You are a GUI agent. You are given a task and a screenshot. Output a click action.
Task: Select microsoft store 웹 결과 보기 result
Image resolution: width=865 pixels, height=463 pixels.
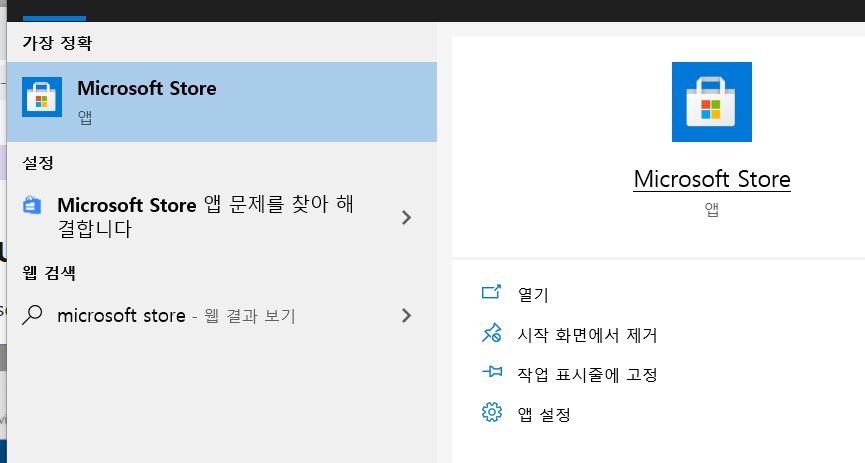222,316
